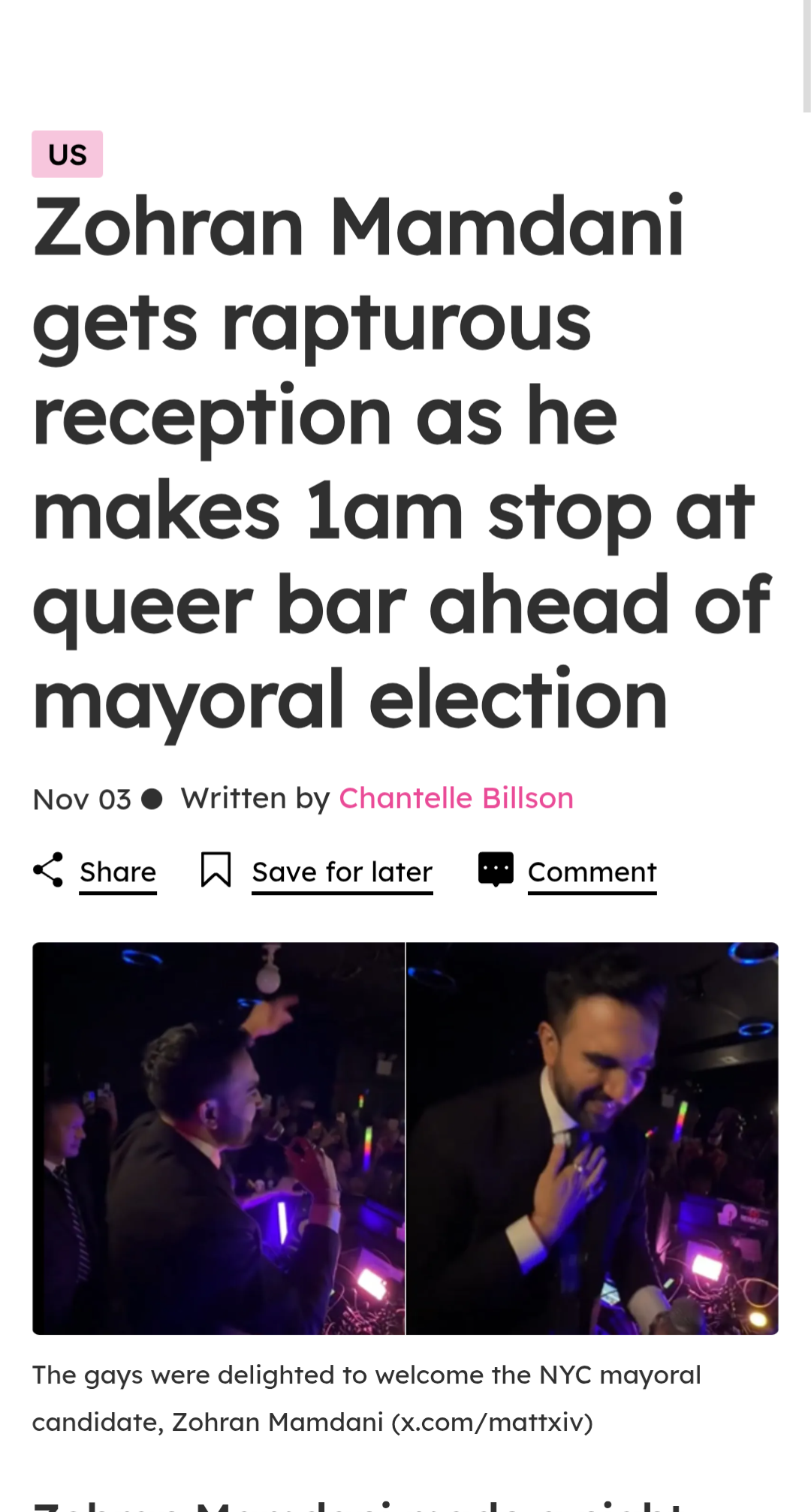Click the bookmark icon
This screenshot has width=811, height=1512.
click(216, 870)
